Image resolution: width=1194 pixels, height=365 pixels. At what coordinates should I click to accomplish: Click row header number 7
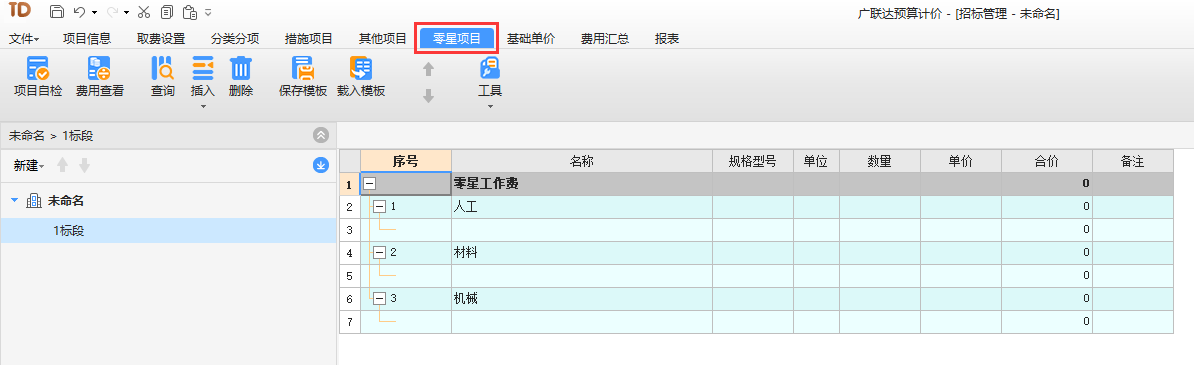pos(350,322)
